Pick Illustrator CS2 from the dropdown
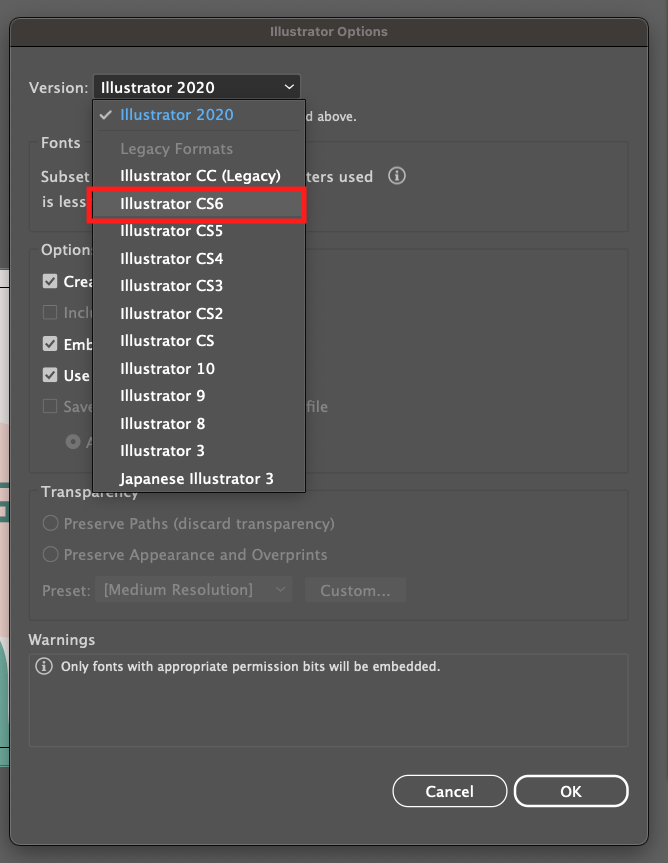This screenshot has width=668, height=863. coord(199,314)
